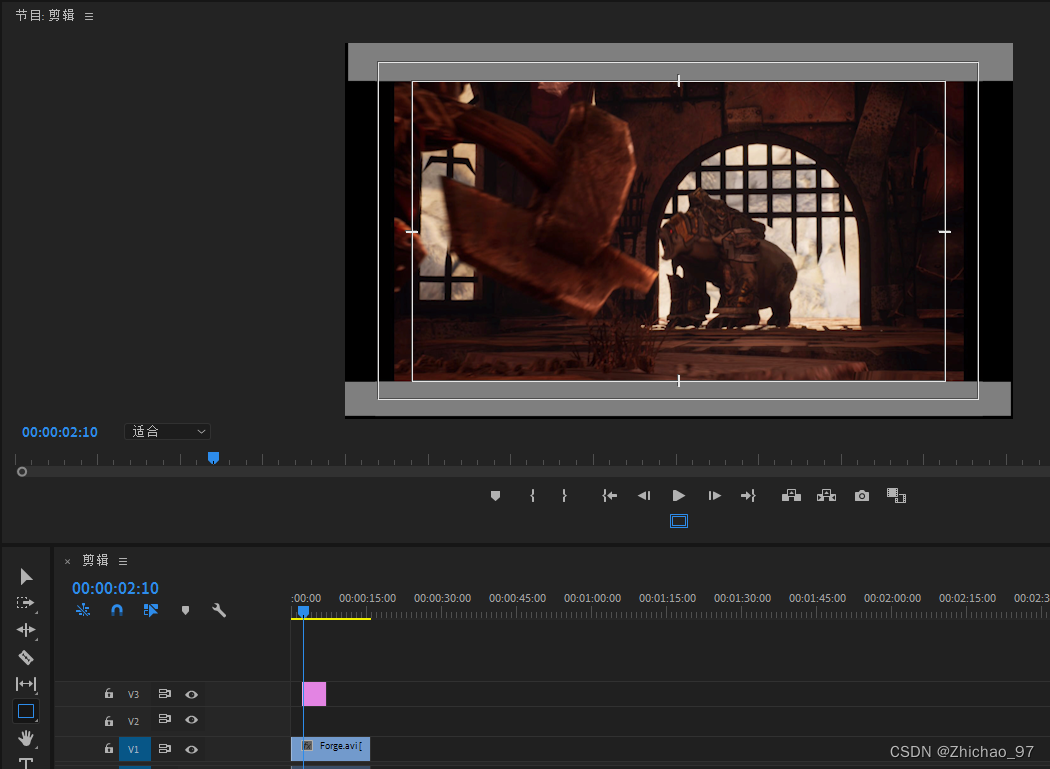Select the Ripple Edit tool

click(26, 630)
